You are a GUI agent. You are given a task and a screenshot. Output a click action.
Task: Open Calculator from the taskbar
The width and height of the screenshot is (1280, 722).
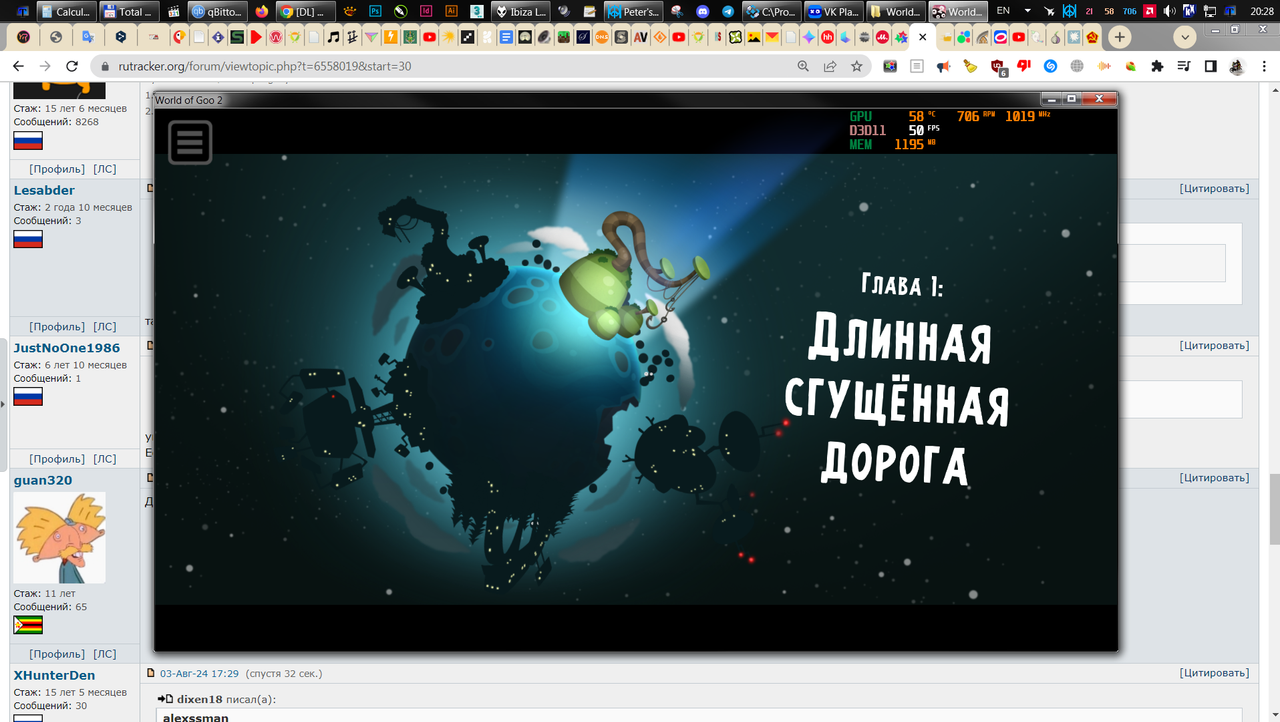click(x=65, y=12)
